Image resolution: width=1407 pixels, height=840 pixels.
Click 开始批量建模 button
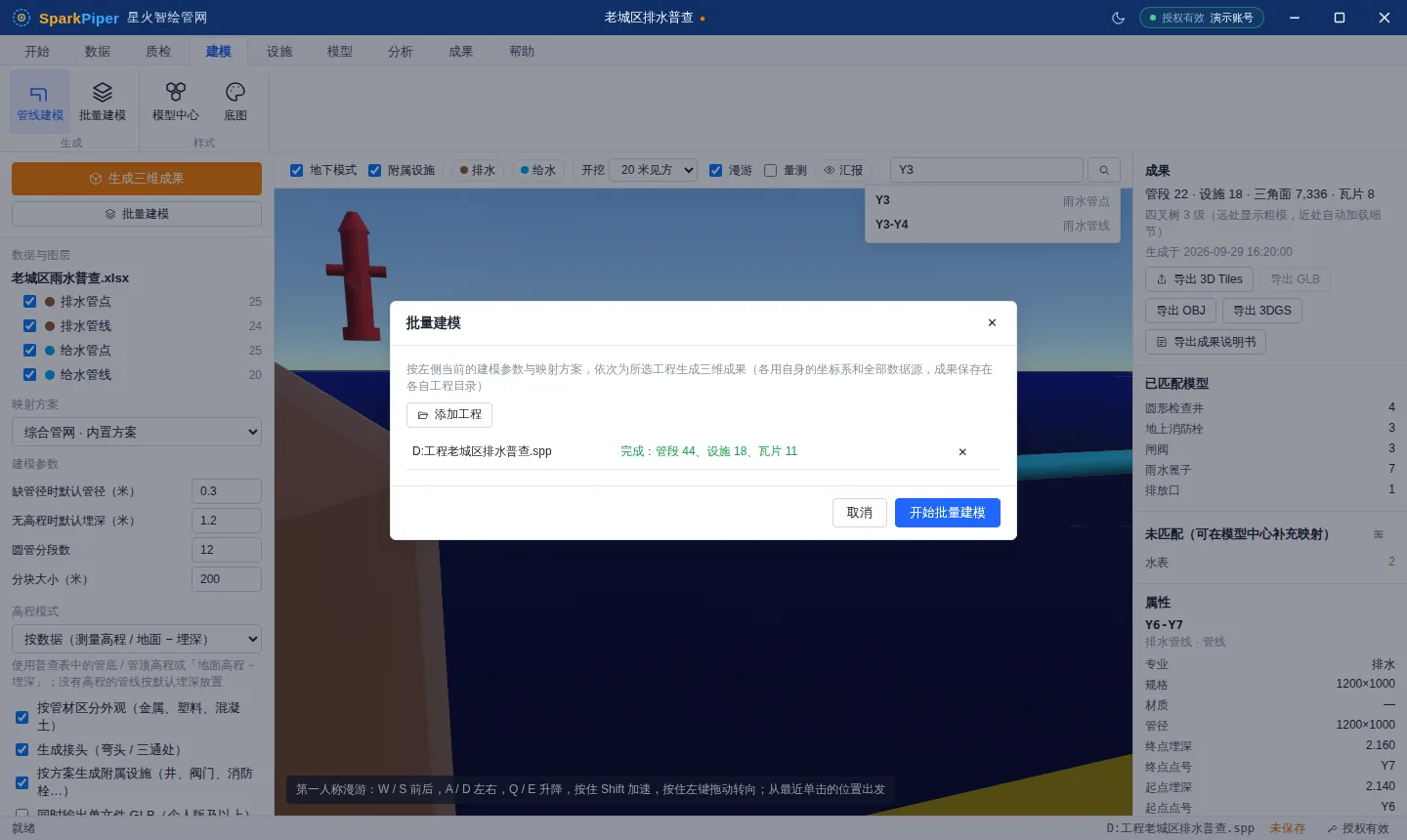[x=948, y=513]
